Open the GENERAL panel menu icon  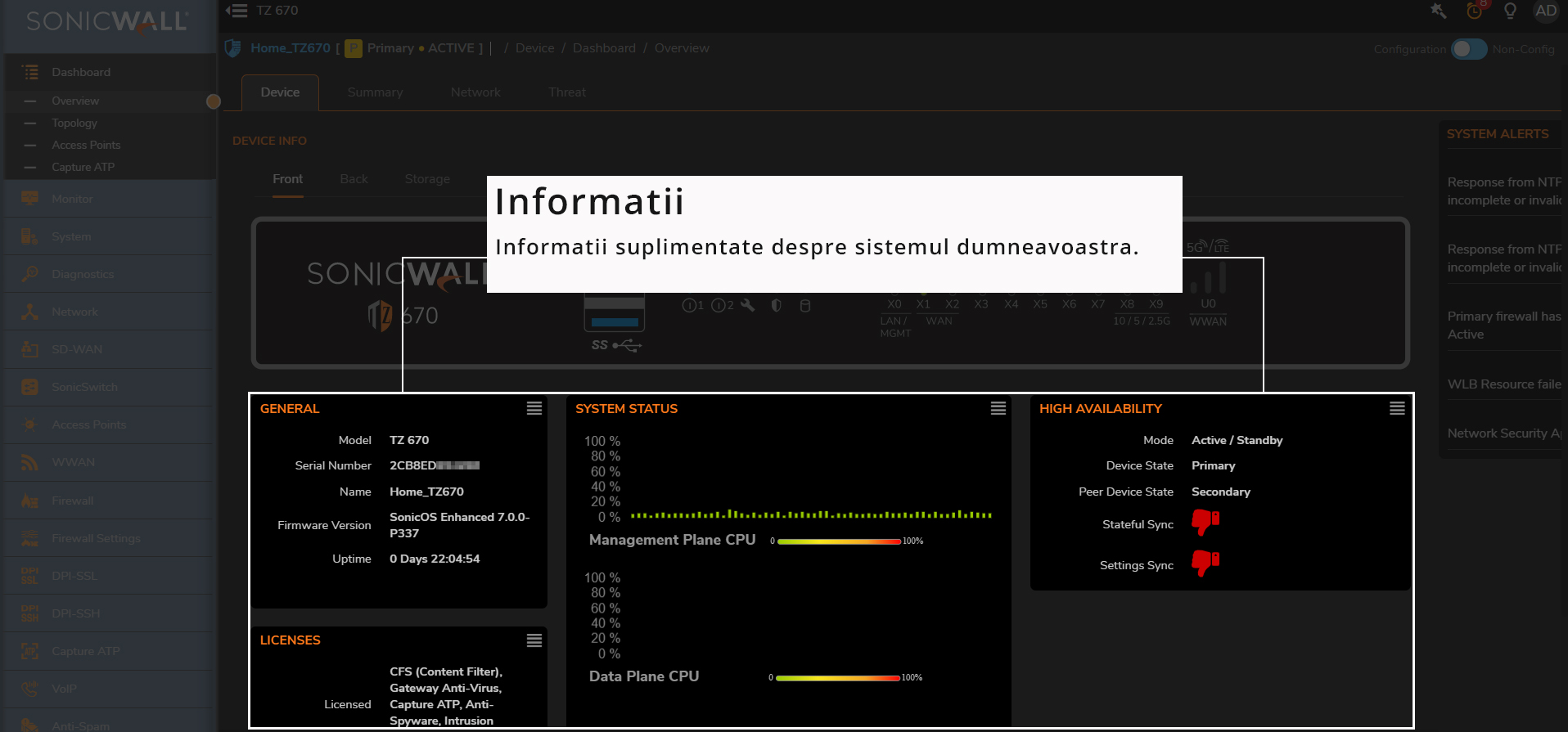[x=534, y=408]
